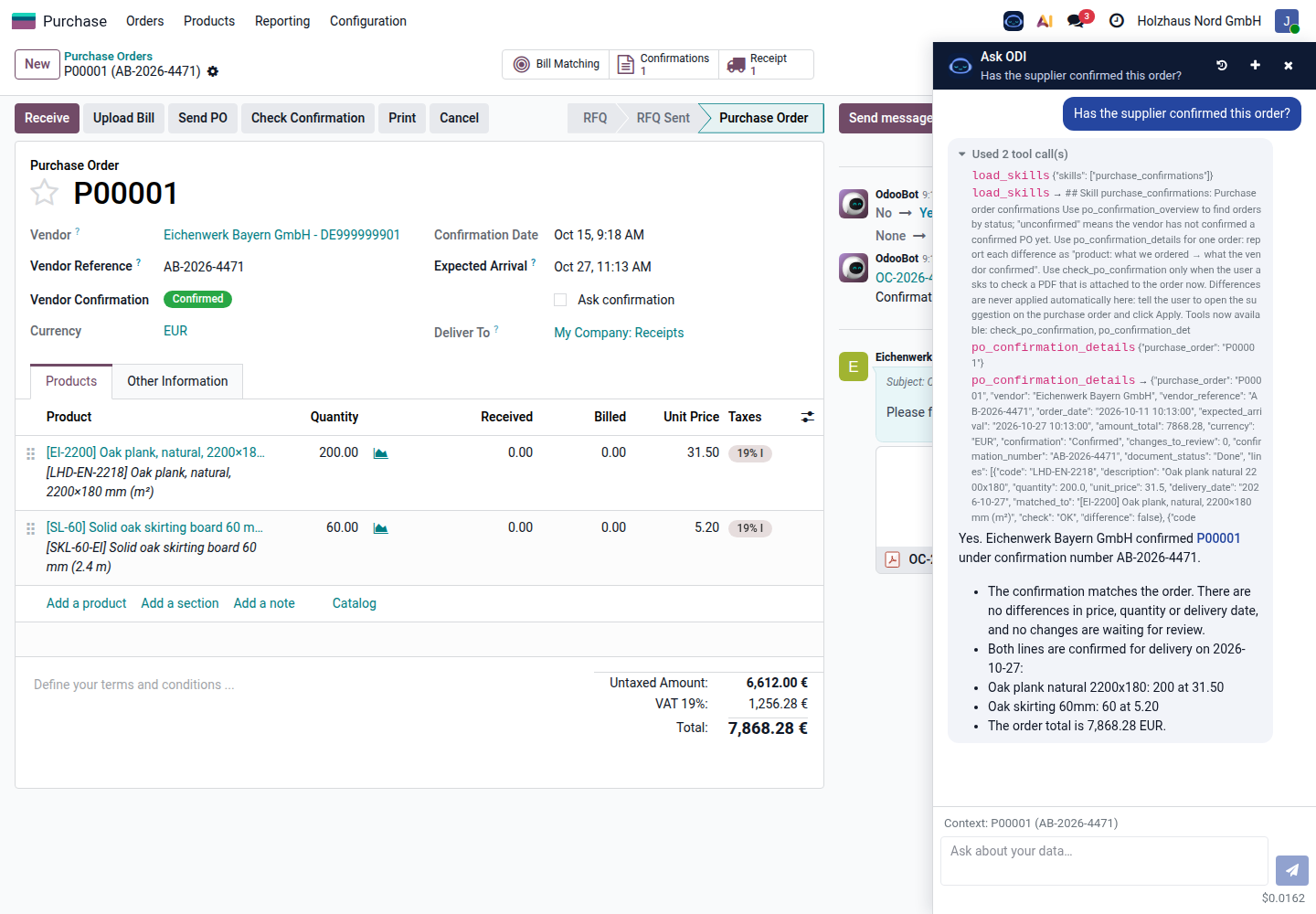1316x914 pixels.
Task: Open the Reporting menu
Action: tap(282, 21)
